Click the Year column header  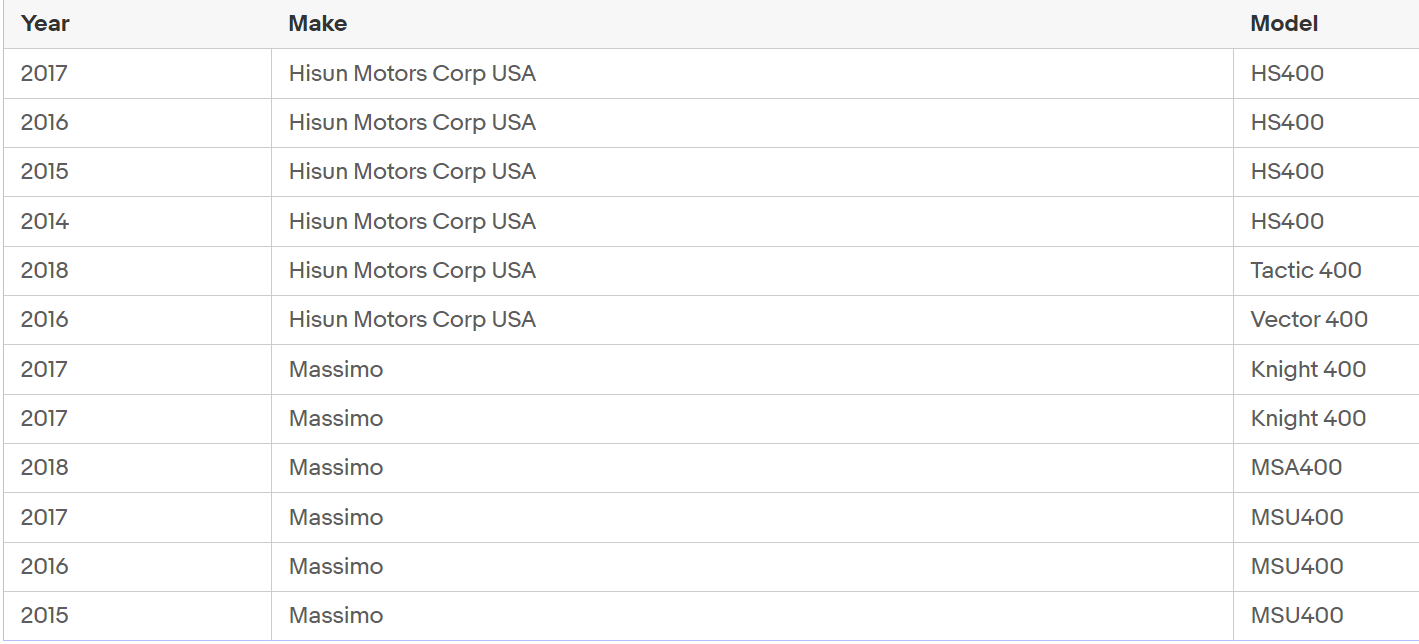click(x=45, y=23)
